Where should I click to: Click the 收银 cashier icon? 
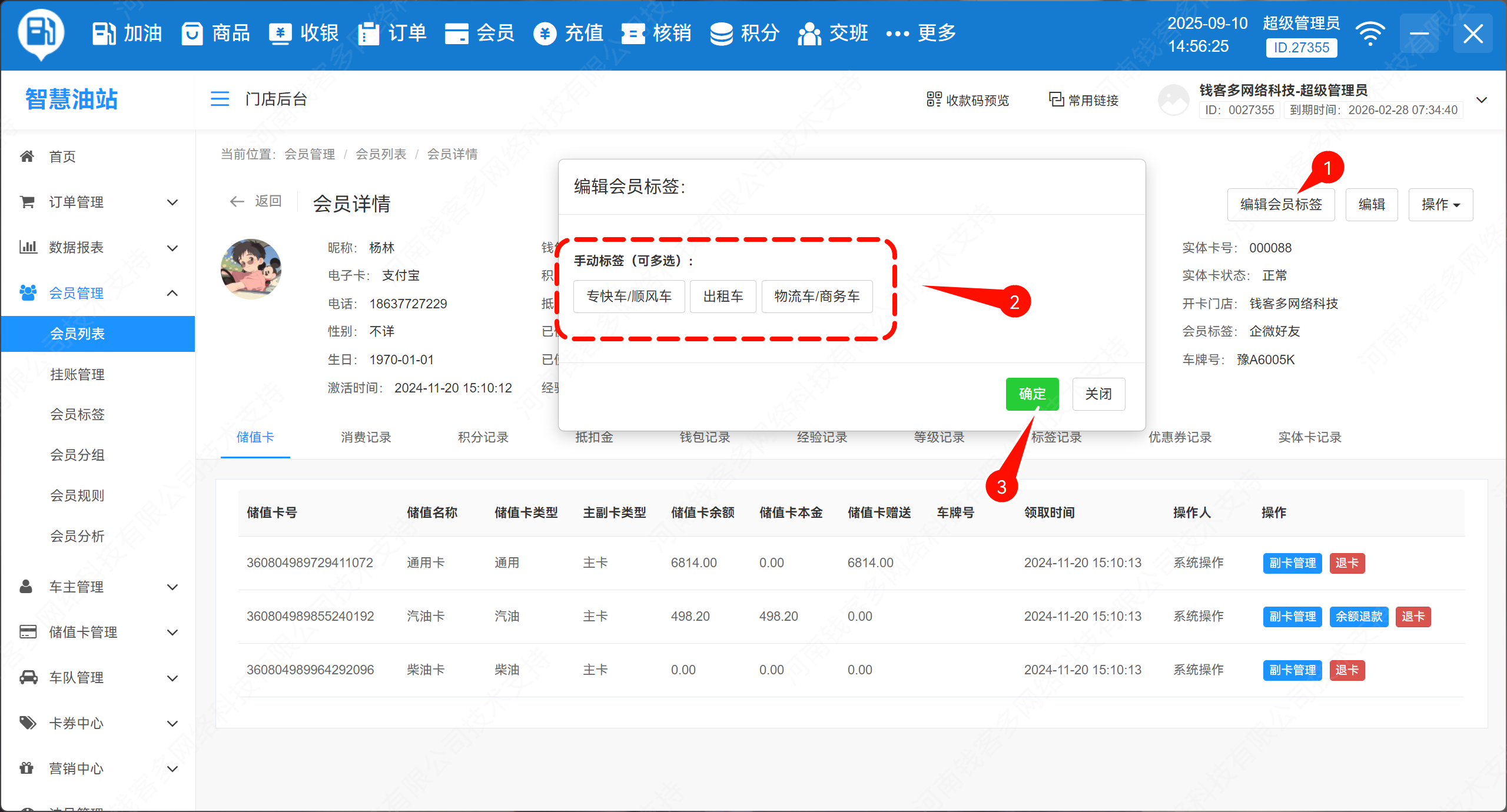coord(280,34)
